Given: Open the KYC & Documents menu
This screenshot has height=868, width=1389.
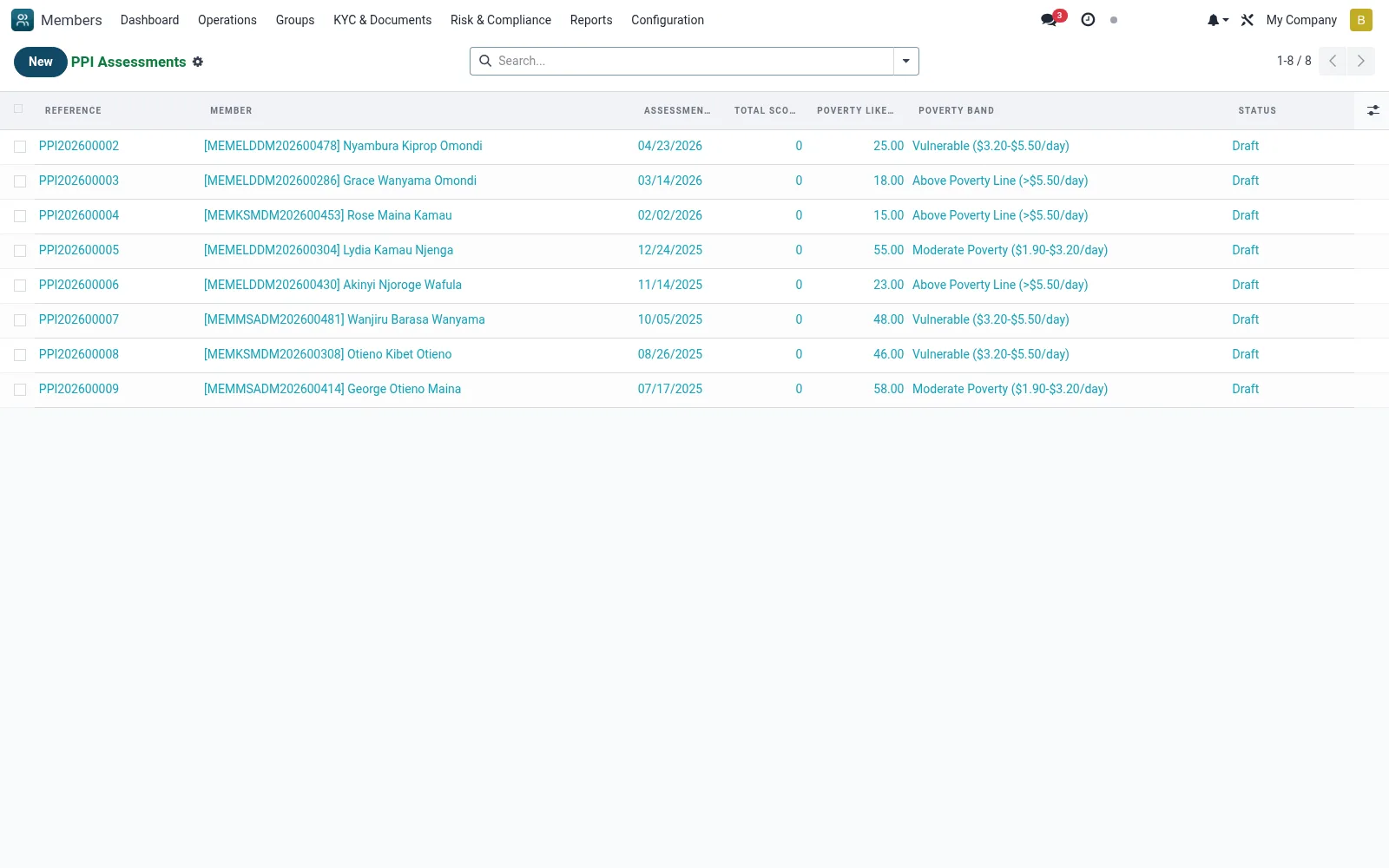Looking at the screenshot, I should click(382, 20).
